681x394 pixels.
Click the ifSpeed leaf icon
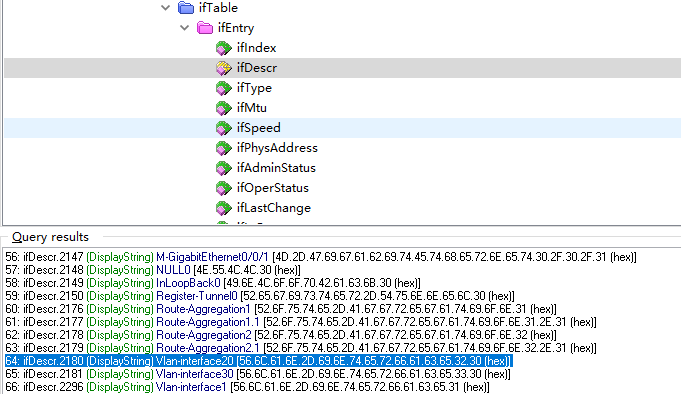(224, 128)
